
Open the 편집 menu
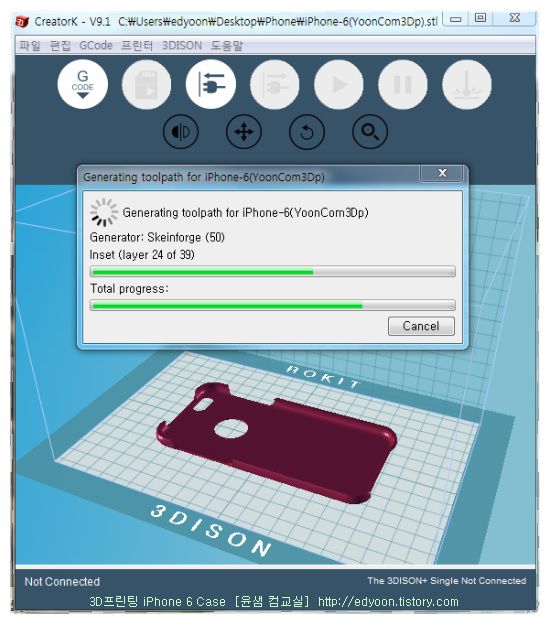pos(60,46)
